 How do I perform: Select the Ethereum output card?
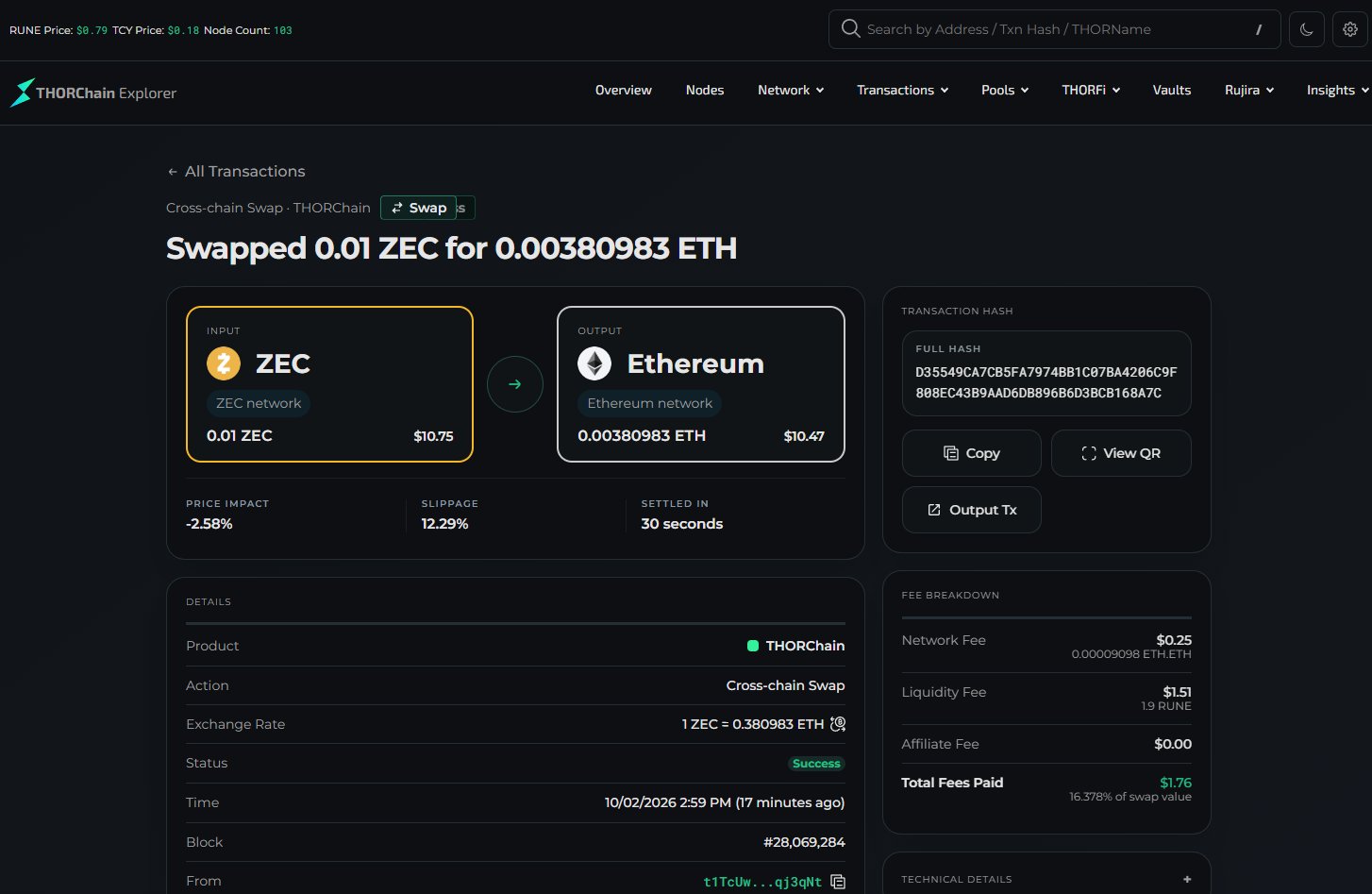click(701, 384)
